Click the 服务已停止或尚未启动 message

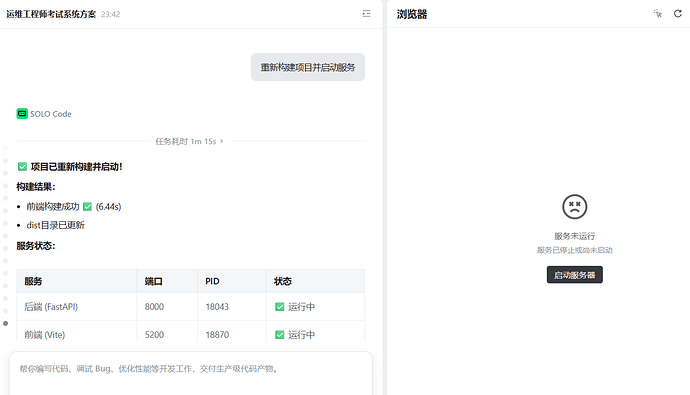pos(574,250)
